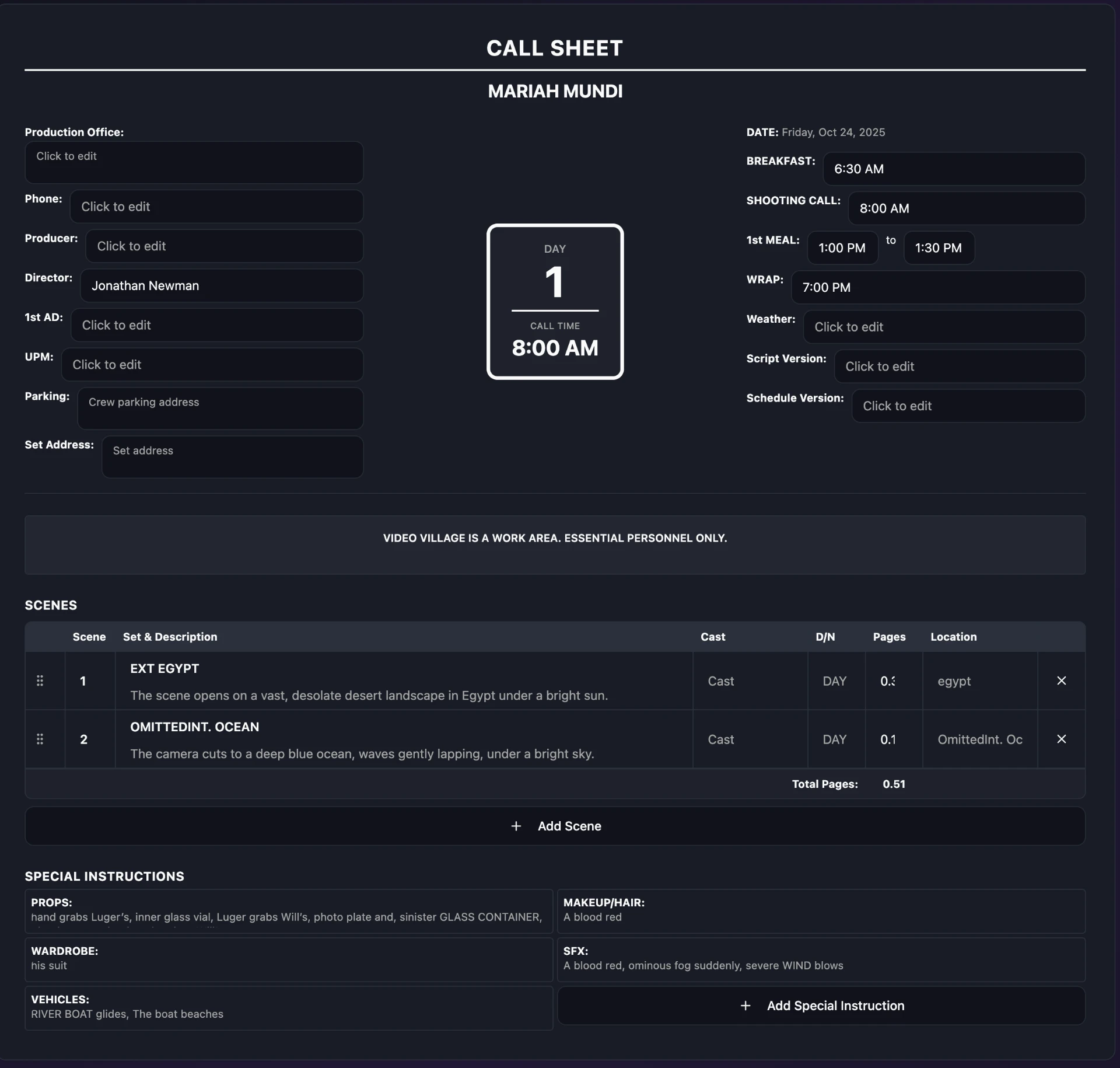The width and height of the screenshot is (1120, 1068).
Task: Edit the egypt location cell
Action: [x=980, y=681]
